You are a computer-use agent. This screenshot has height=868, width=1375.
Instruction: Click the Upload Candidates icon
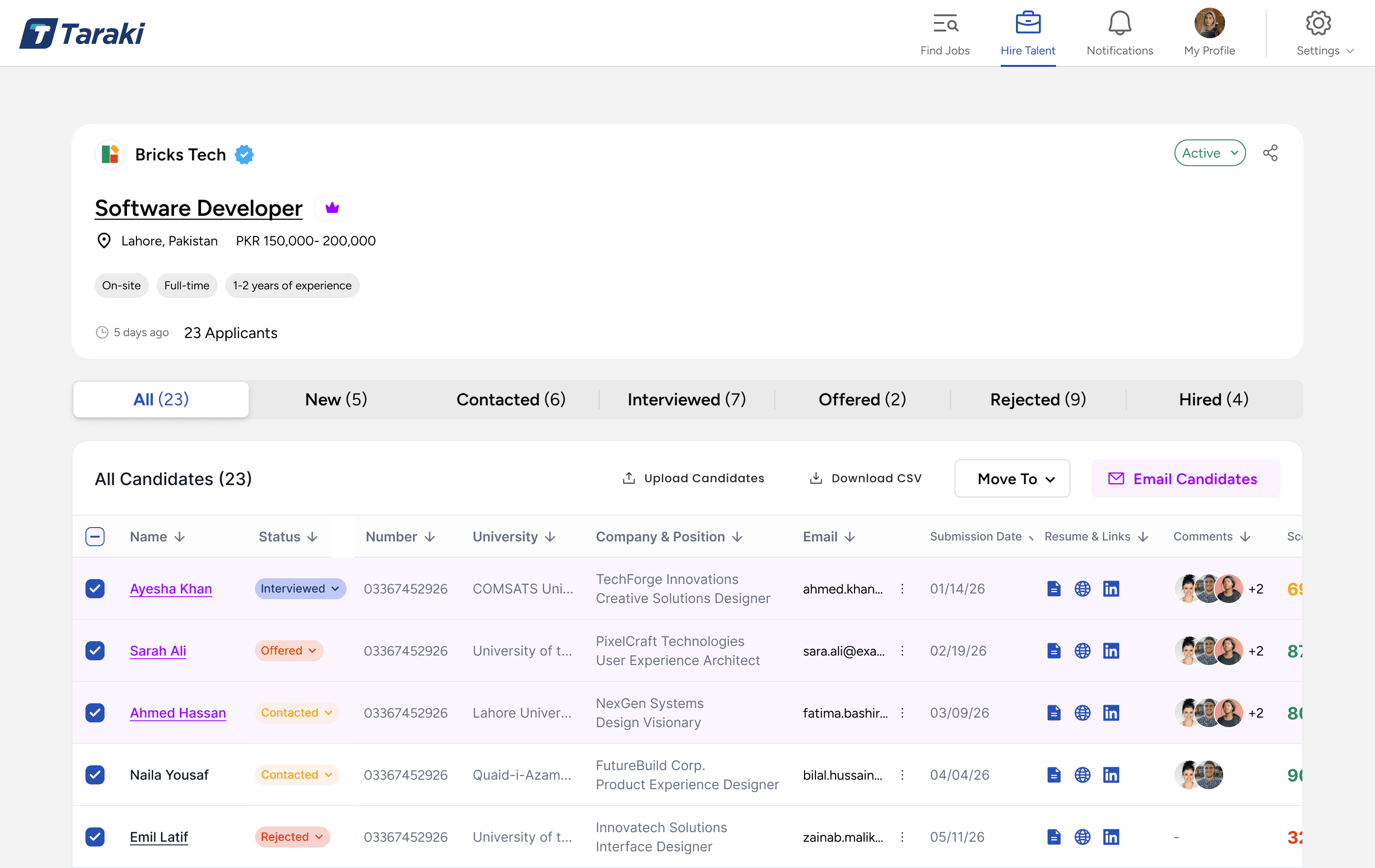[629, 478]
